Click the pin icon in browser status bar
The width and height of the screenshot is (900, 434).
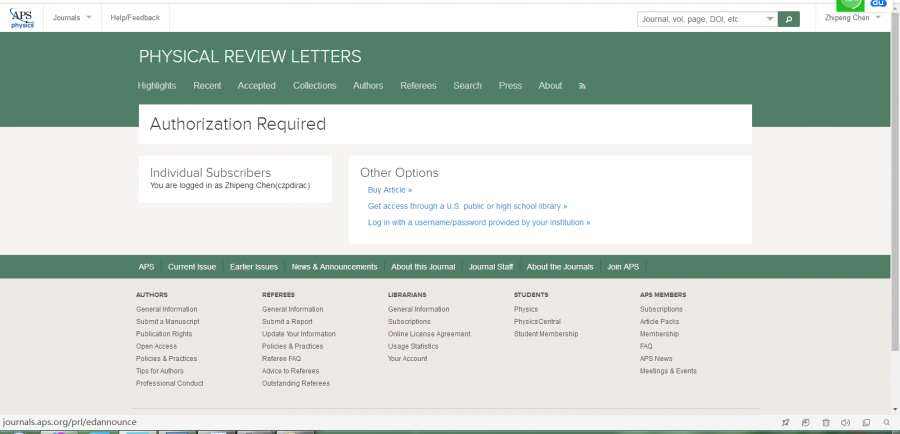pyautogui.click(x=785, y=423)
